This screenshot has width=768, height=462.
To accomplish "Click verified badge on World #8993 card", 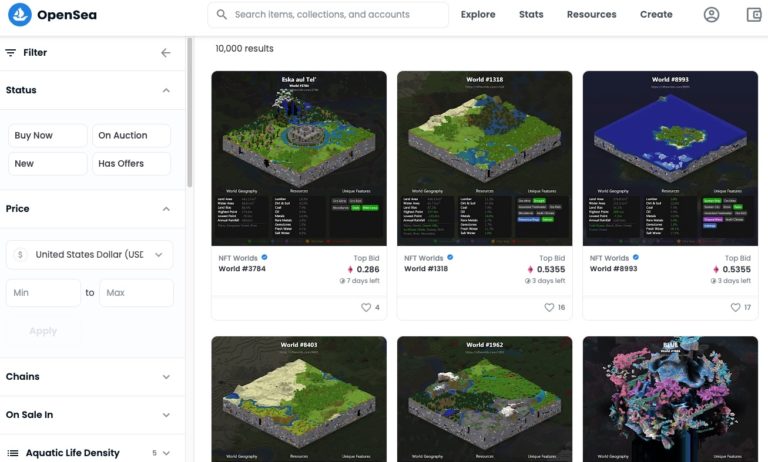I will pos(636,257).
